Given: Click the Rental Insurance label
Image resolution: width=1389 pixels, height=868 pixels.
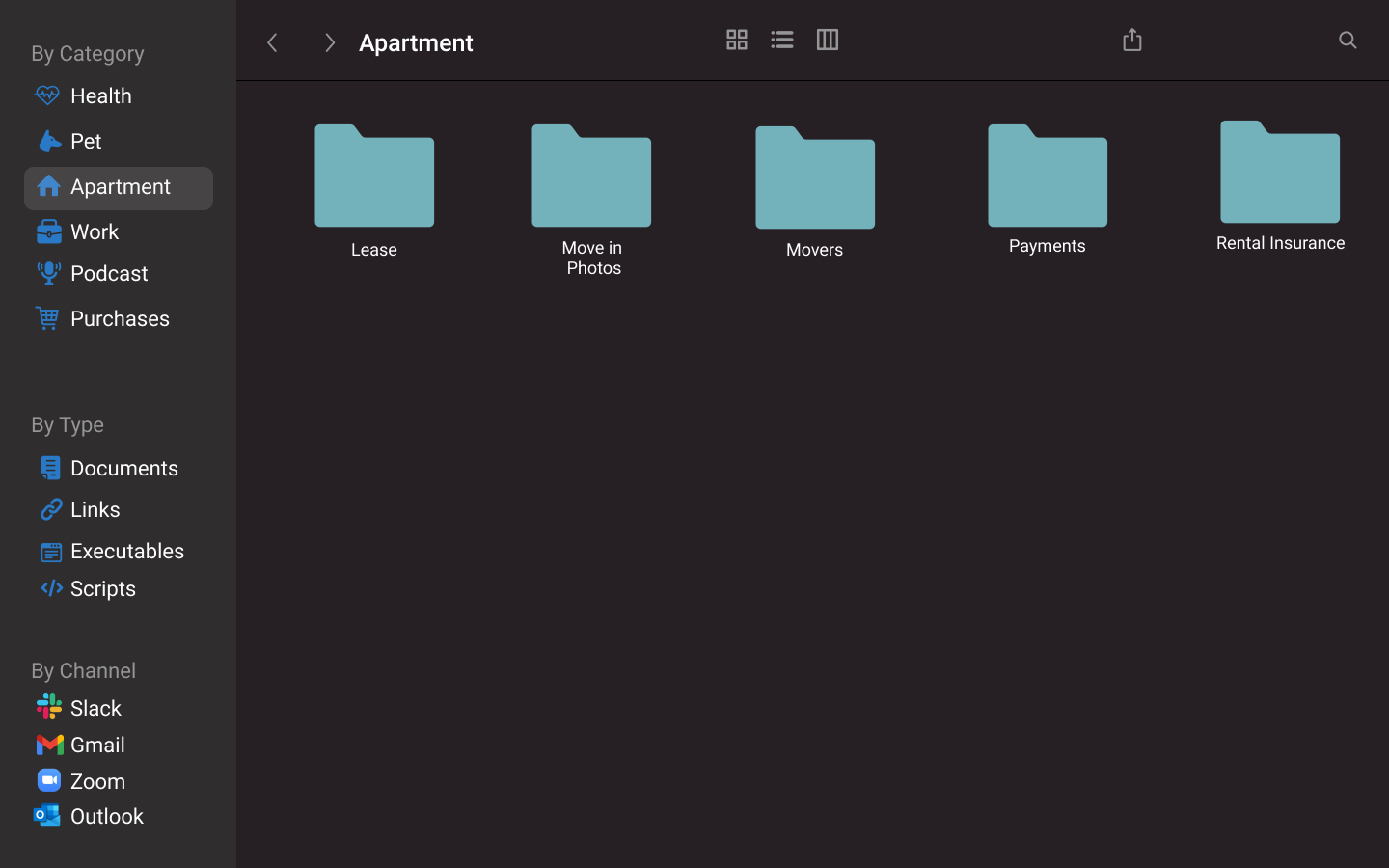Looking at the screenshot, I should pos(1281,243).
